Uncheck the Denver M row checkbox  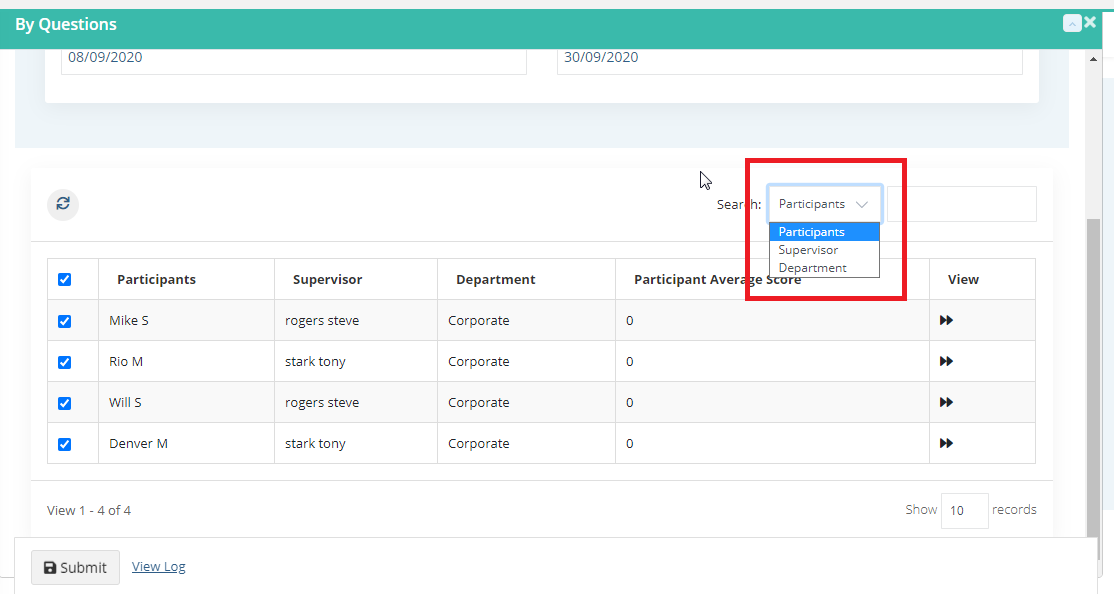point(65,444)
